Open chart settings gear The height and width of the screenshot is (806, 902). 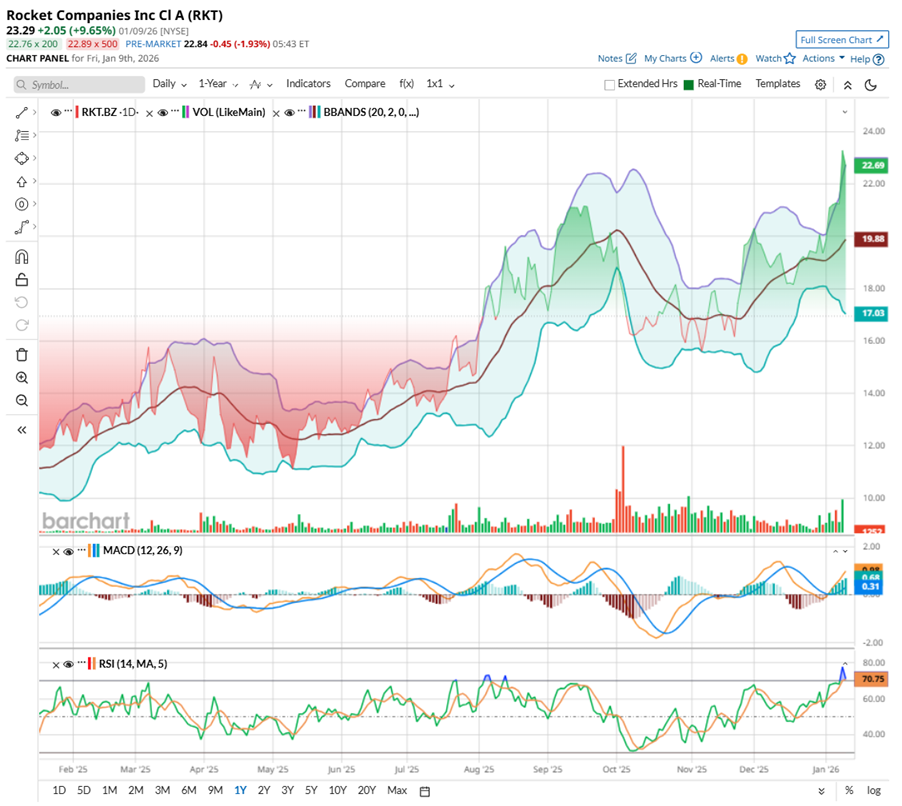pyautogui.click(x=820, y=85)
